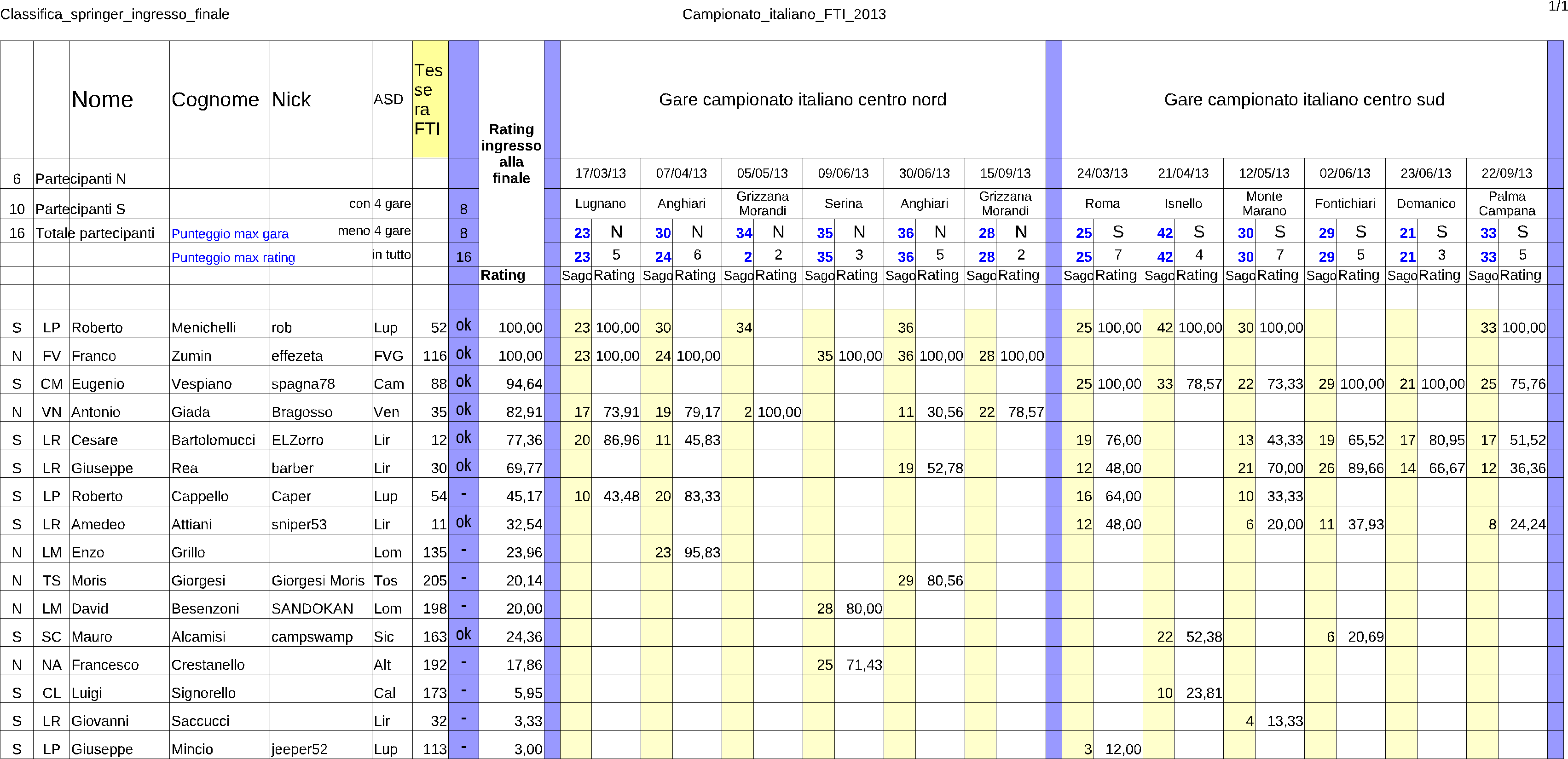Select Vespiano's entry rating '94,64'
Screen dimensions: 1568x759
pos(524,384)
